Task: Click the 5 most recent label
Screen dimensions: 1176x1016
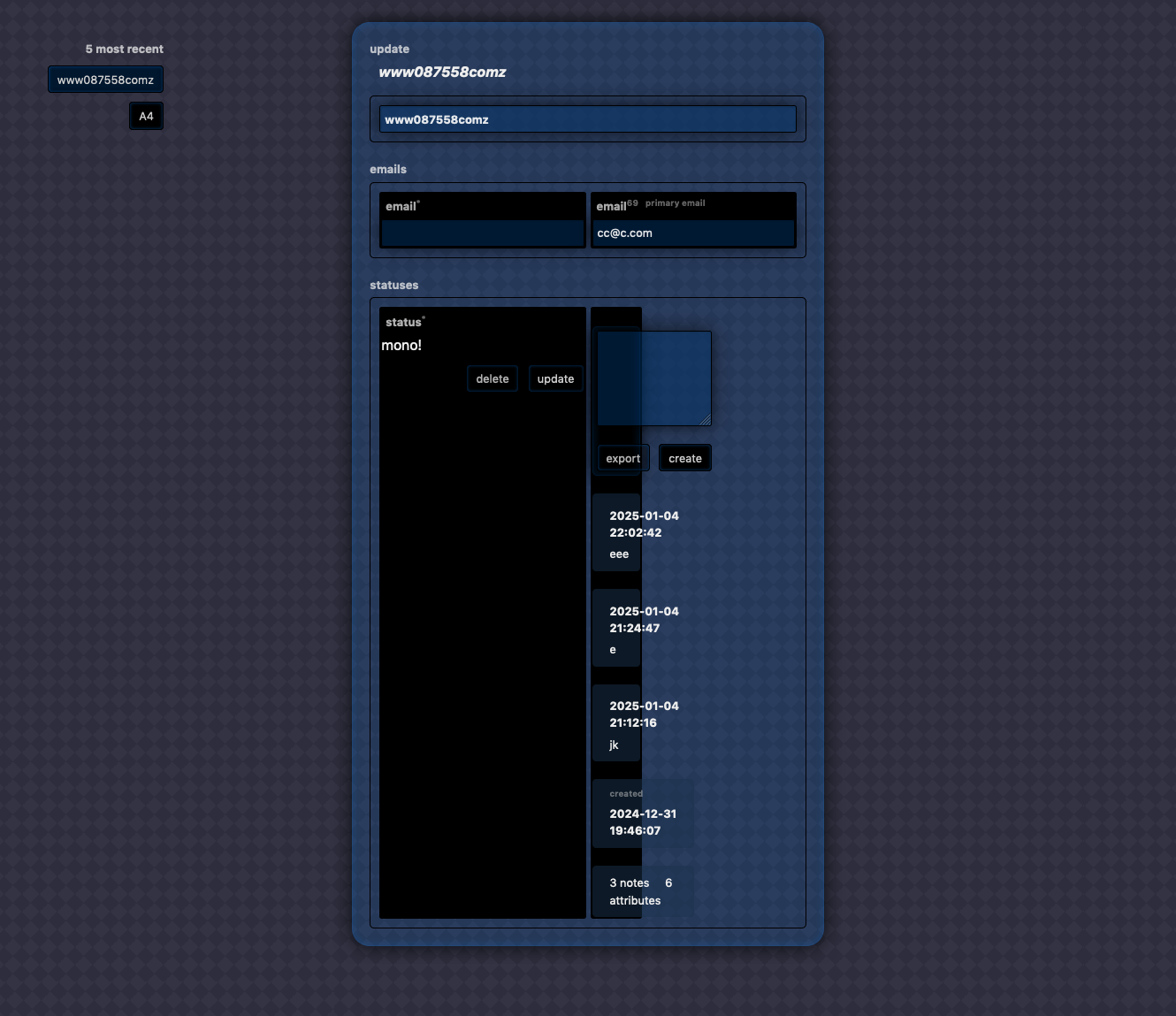Action: pos(125,50)
